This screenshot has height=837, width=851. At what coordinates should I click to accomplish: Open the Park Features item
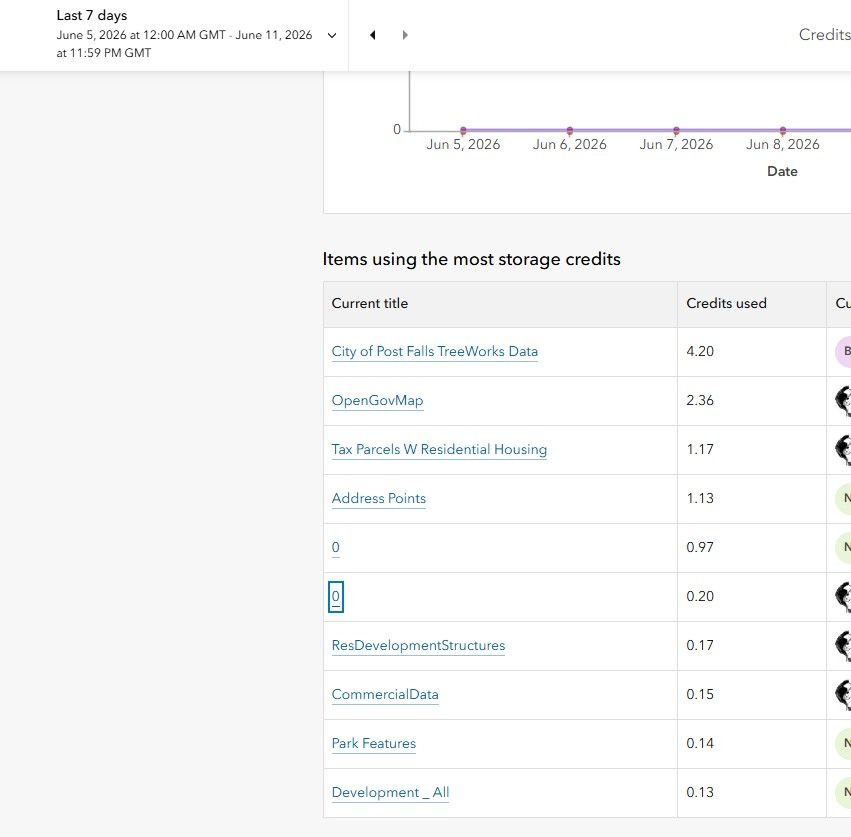click(373, 743)
